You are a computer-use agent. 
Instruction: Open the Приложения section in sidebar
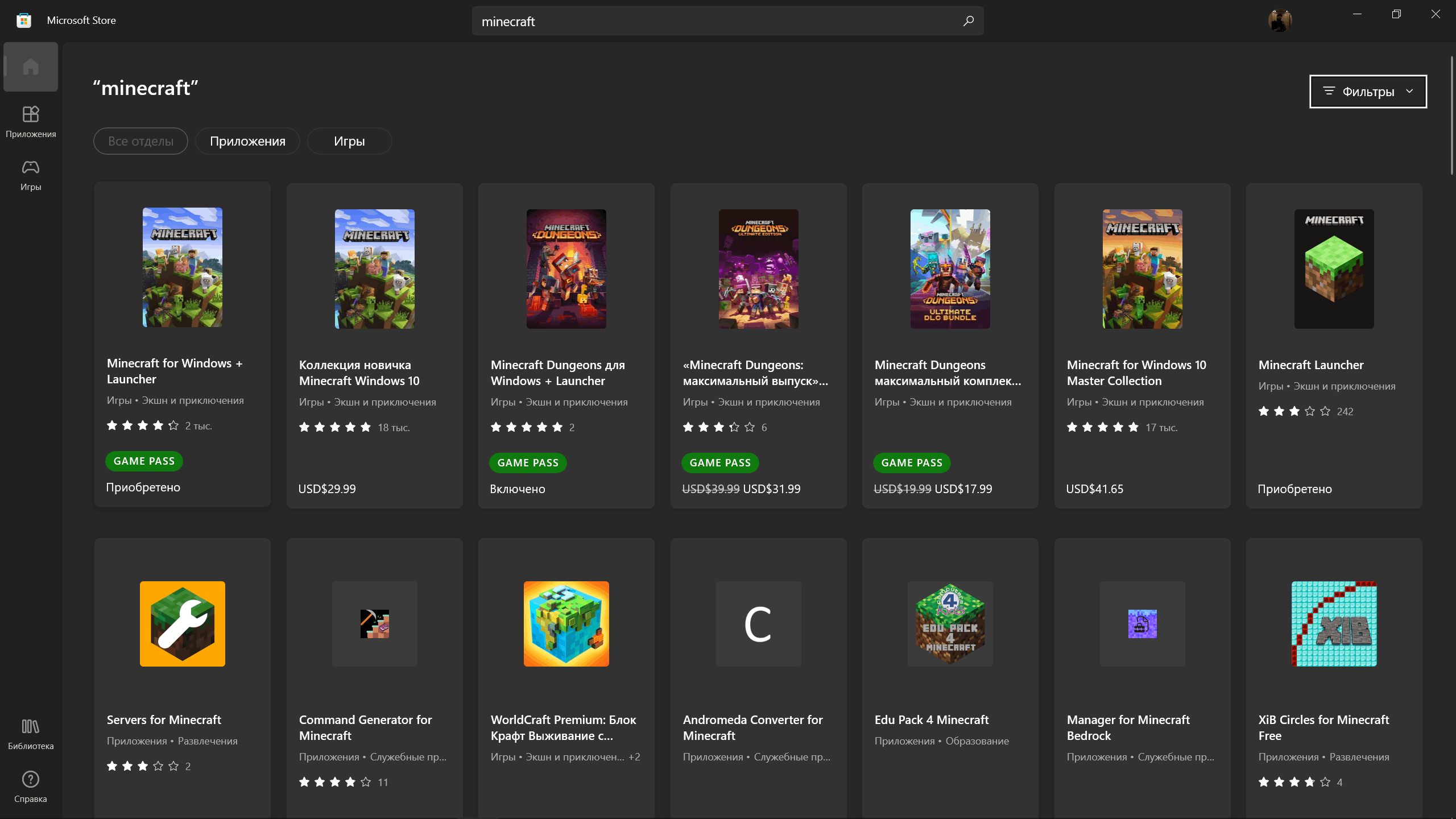31,122
